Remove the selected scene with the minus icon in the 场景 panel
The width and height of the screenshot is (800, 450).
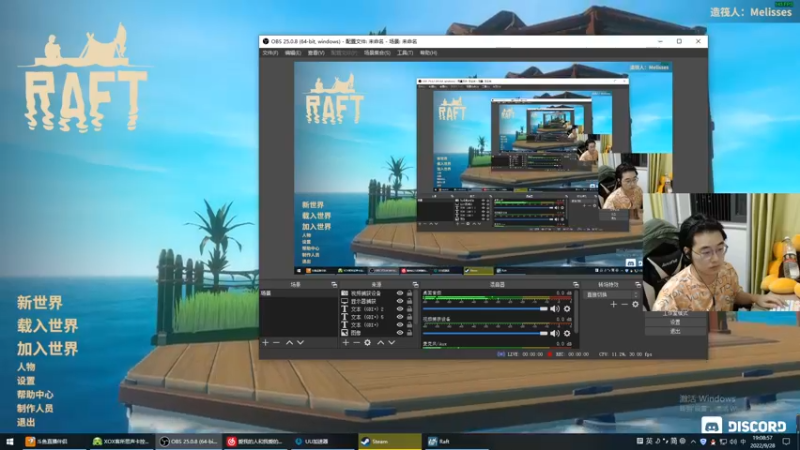coord(277,343)
